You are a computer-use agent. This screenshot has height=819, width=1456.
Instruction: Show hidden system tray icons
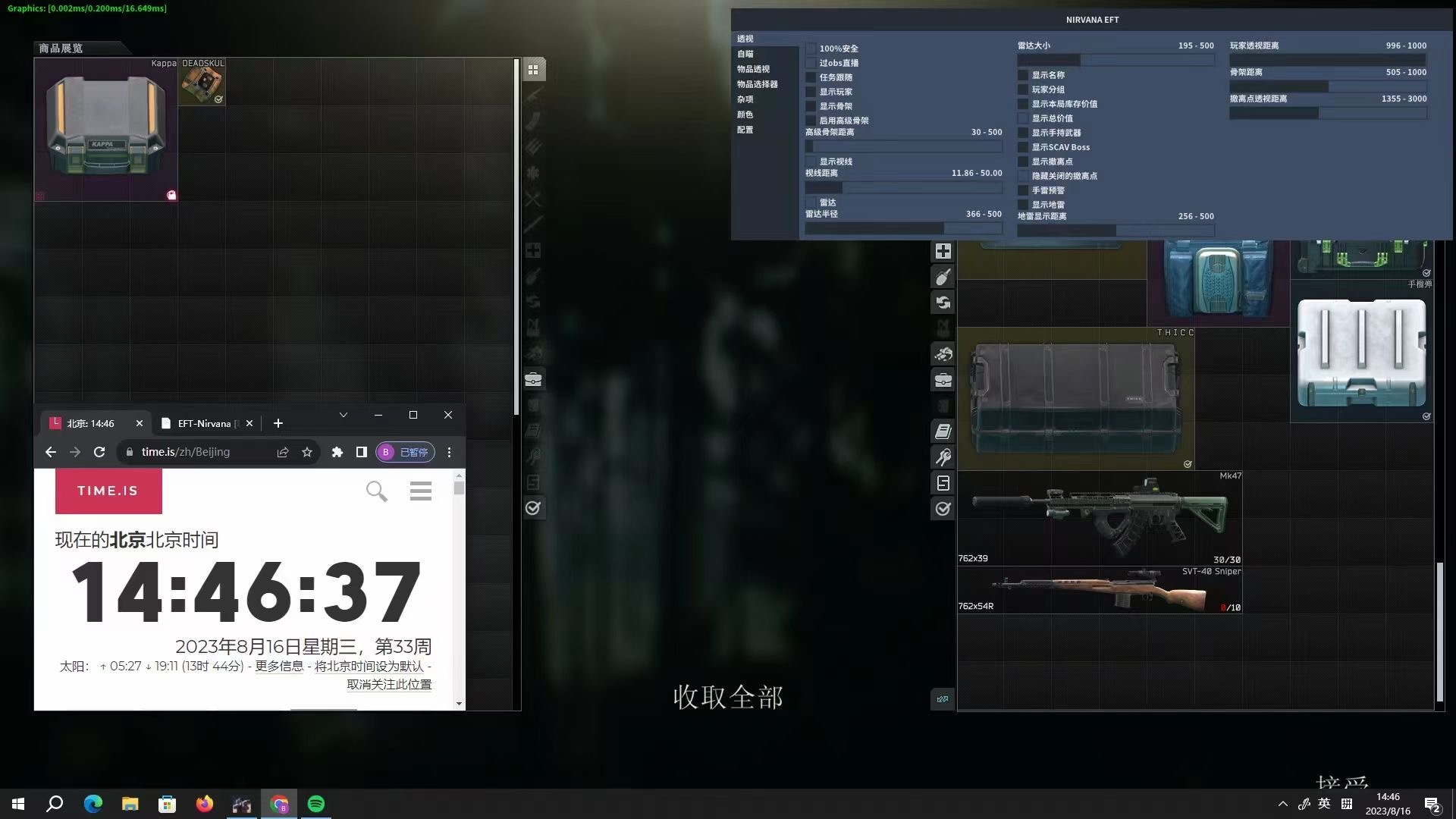click(x=1282, y=804)
